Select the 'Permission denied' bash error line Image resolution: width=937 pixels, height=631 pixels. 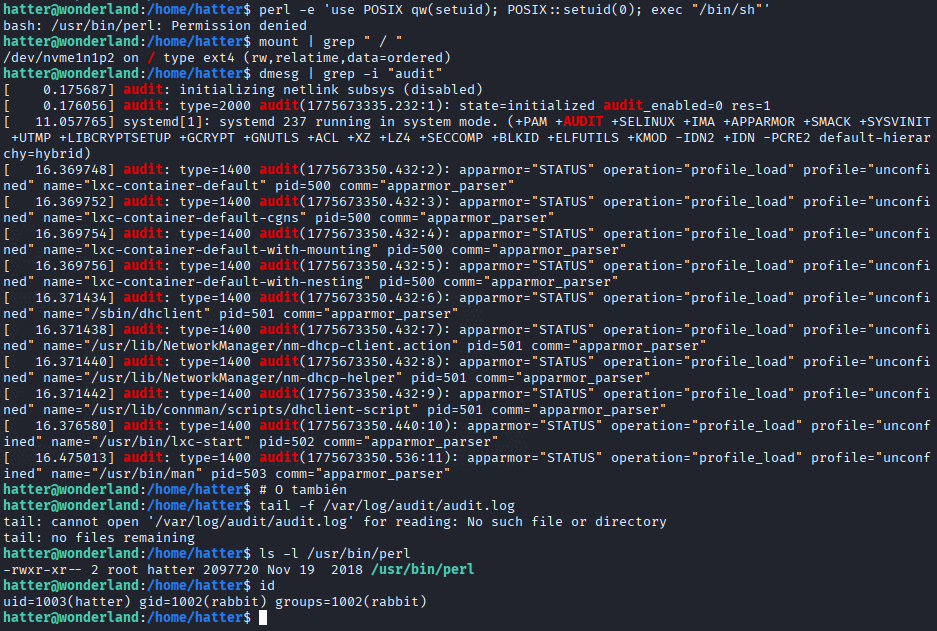coord(155,26)
